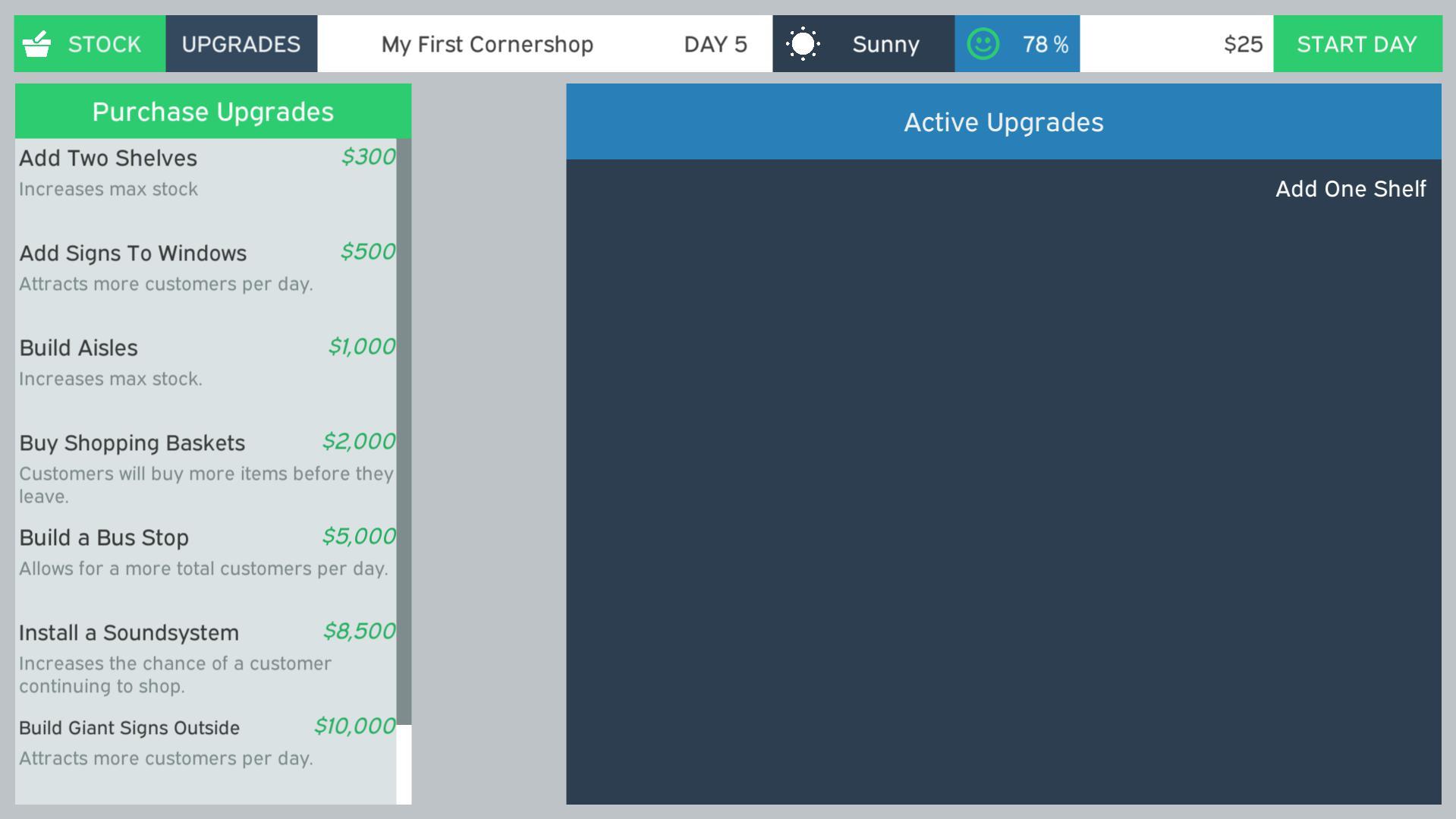Click the $300 price of Two Shelves
This screenshot has height=819, width=1456.
point(368,157)
